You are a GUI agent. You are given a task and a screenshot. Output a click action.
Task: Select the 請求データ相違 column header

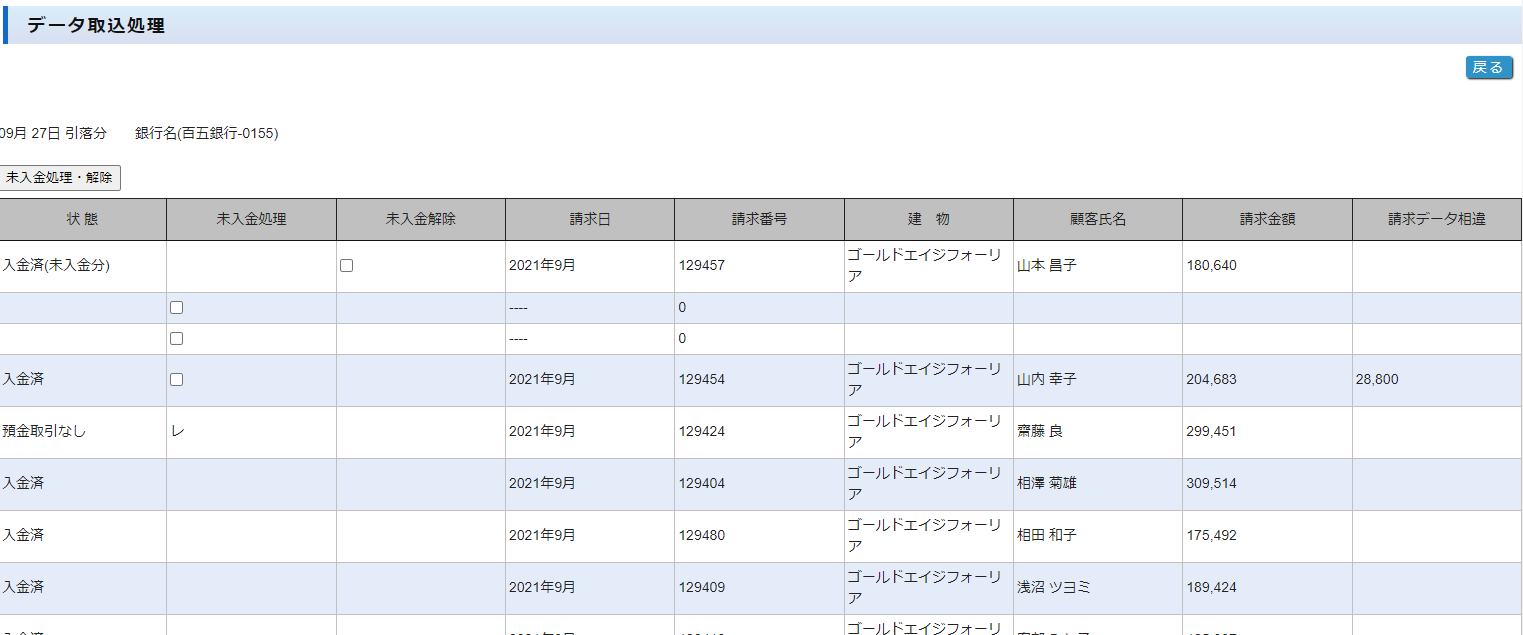(x=1436, y=219)
